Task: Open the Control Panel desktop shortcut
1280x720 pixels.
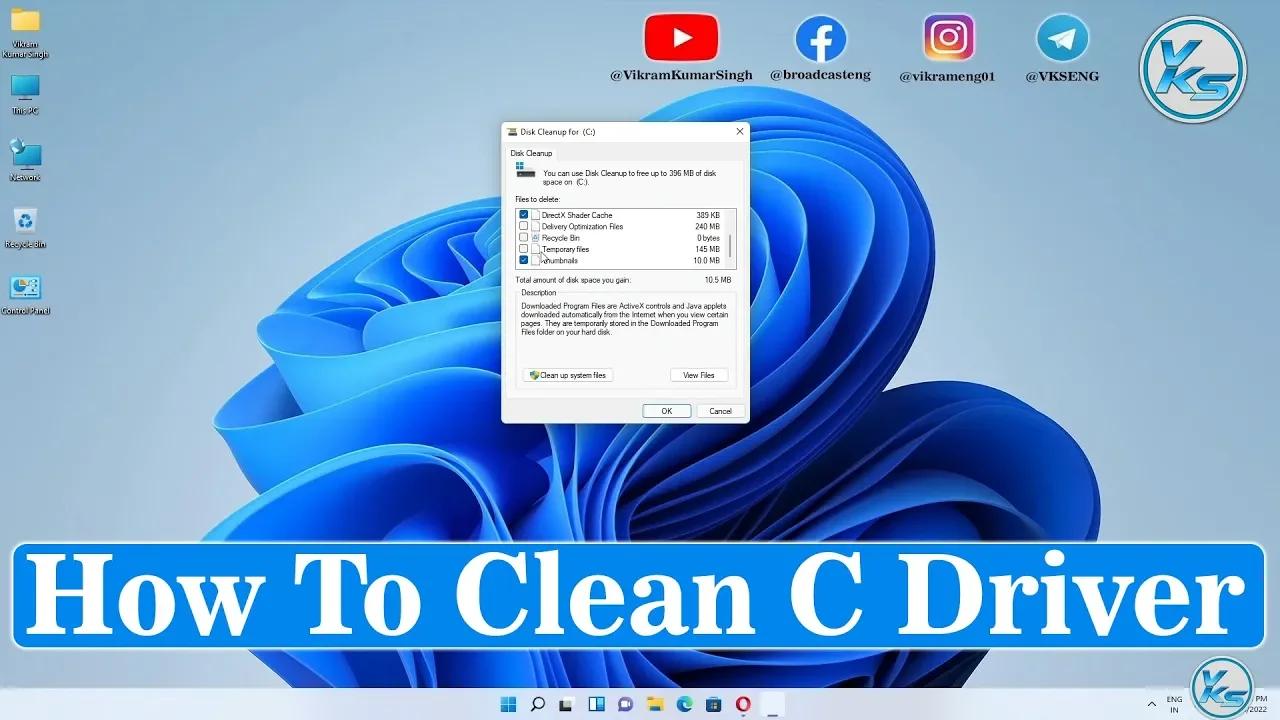Action: [25, 294]
